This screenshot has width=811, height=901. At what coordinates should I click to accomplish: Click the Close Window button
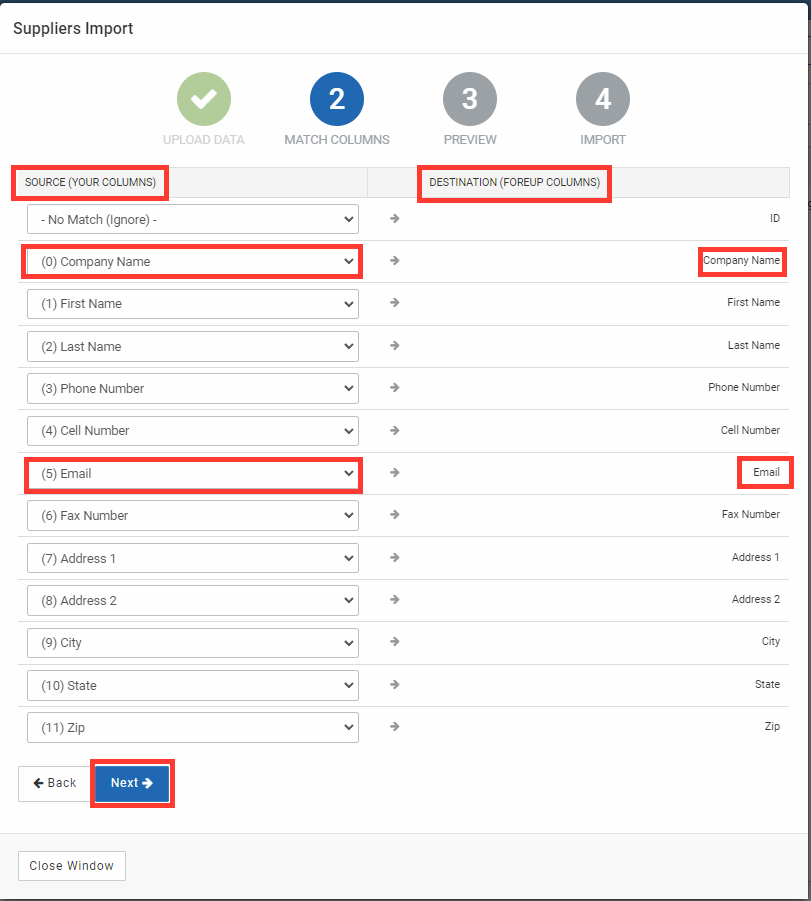[72, 865]
